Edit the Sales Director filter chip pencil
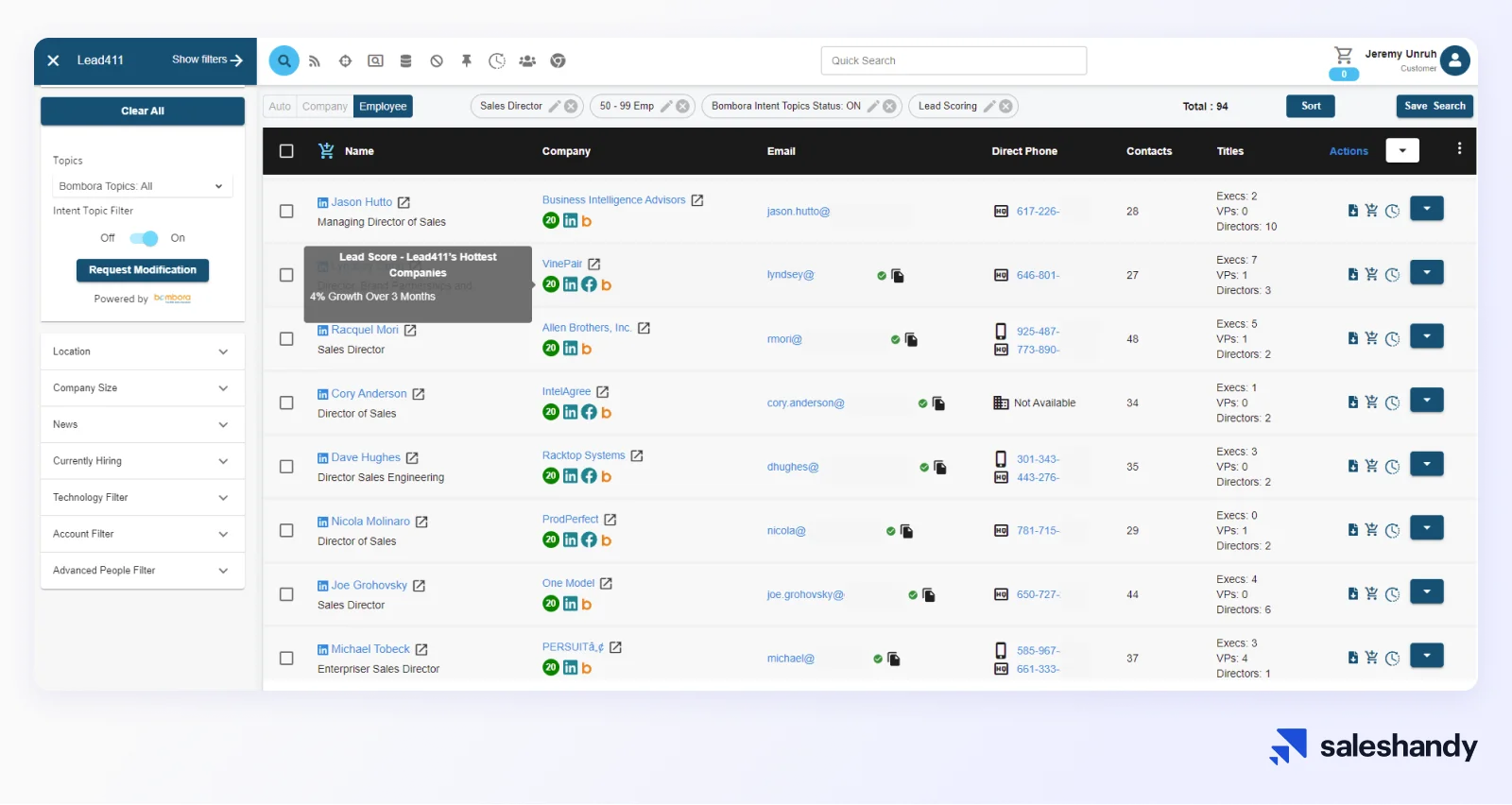 555,107
